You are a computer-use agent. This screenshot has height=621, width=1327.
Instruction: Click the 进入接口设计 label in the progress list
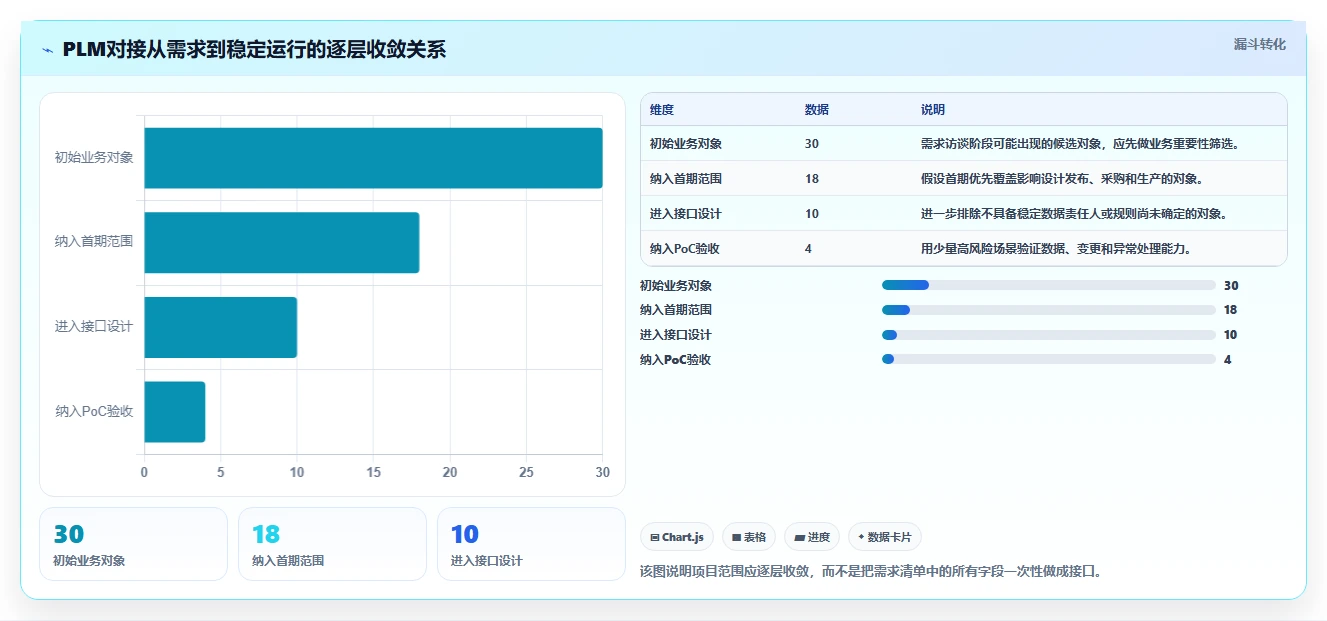pyautogui.click(x=676, y=335)
